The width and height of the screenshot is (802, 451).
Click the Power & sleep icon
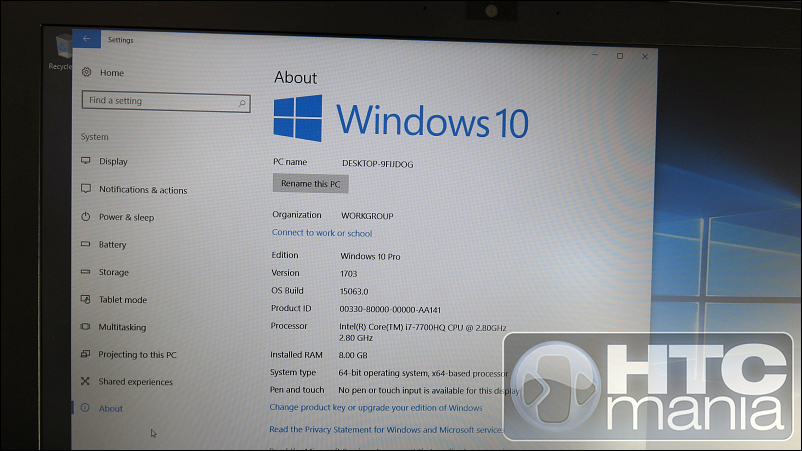click(x=85, y=216)
